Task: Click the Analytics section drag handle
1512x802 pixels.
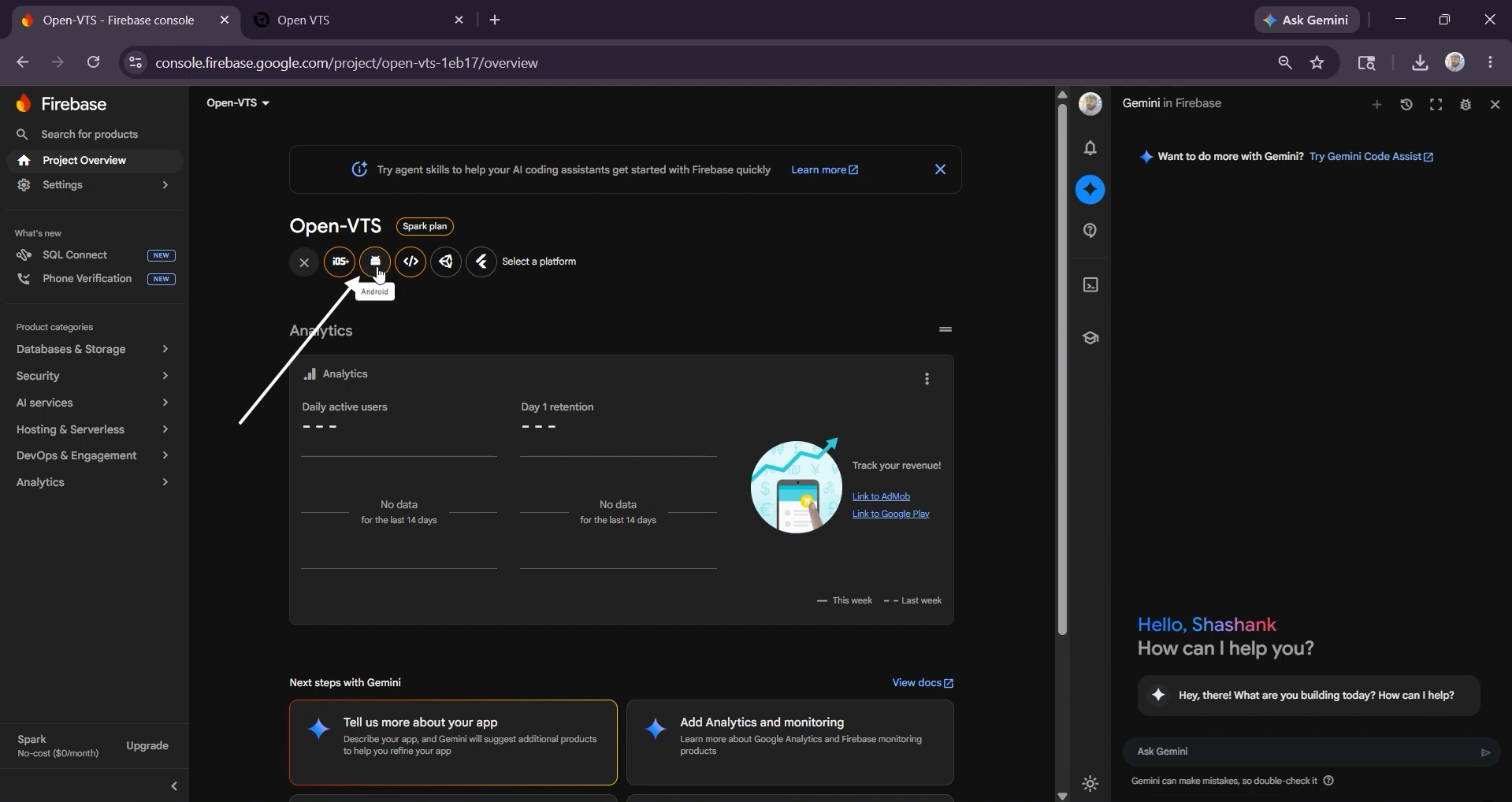Action: (945, 329)
